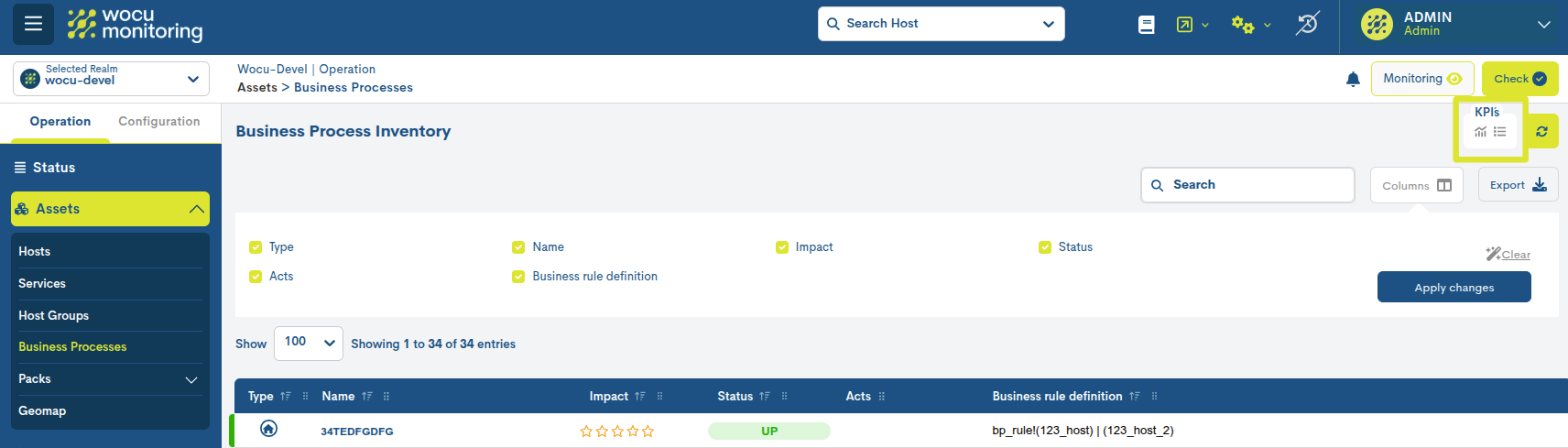Click the Clear link
This screenshot has height=448, width=1568.
tap(1508, 255)
